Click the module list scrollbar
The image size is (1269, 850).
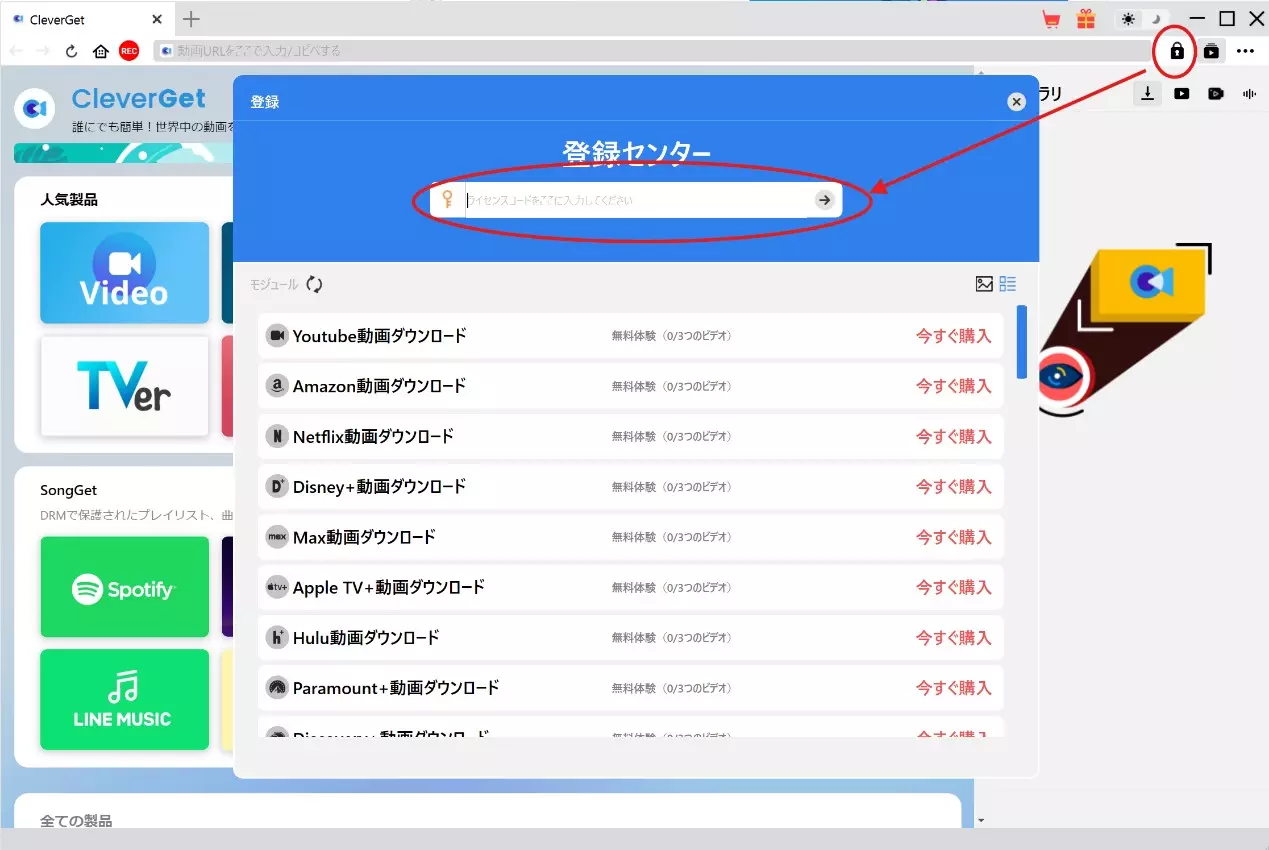[x=1021, y=342]
